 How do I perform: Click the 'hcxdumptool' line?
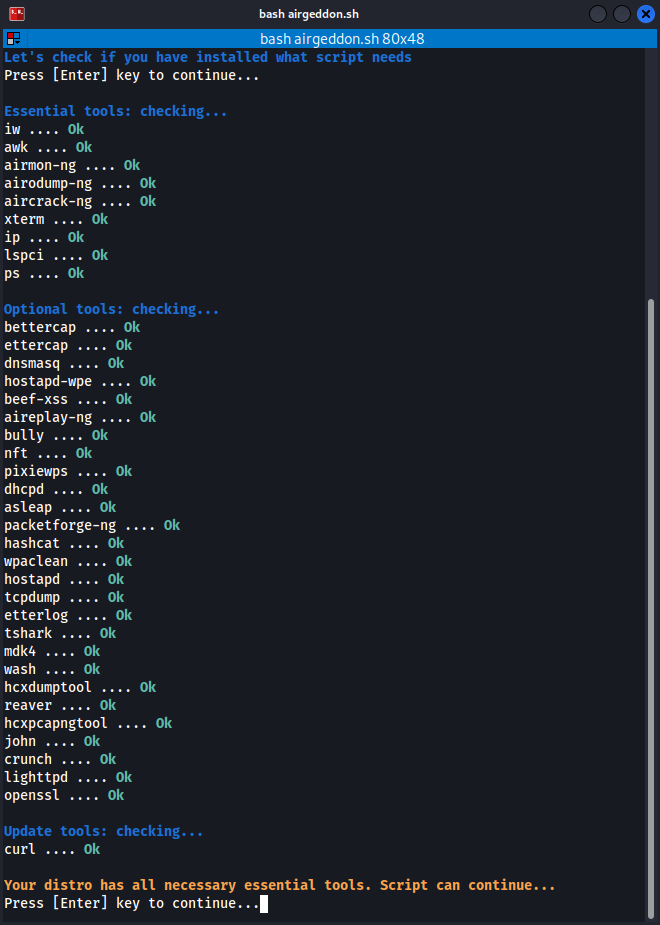pyautogui.click(x=80, y=687)
